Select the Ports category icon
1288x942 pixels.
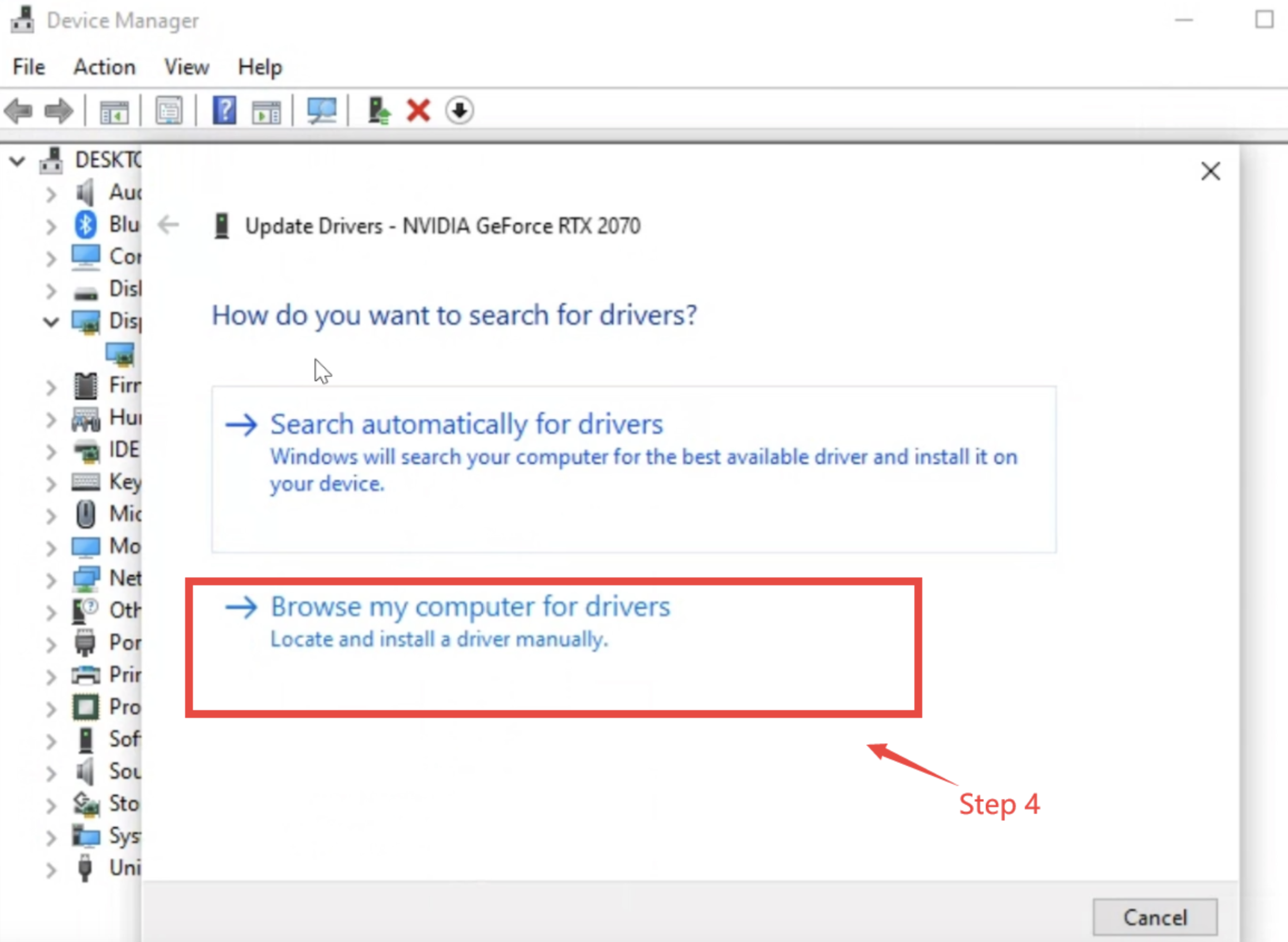[85, 643]
